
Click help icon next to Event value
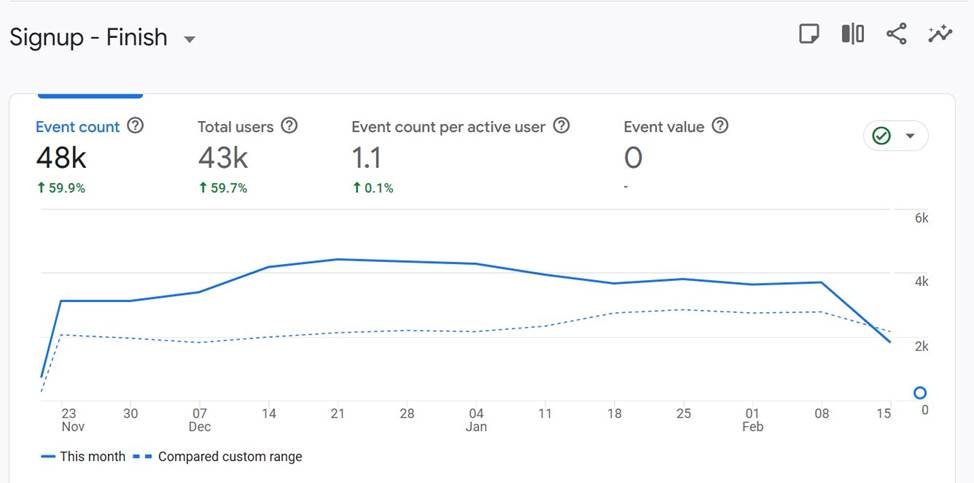[719, 126]
